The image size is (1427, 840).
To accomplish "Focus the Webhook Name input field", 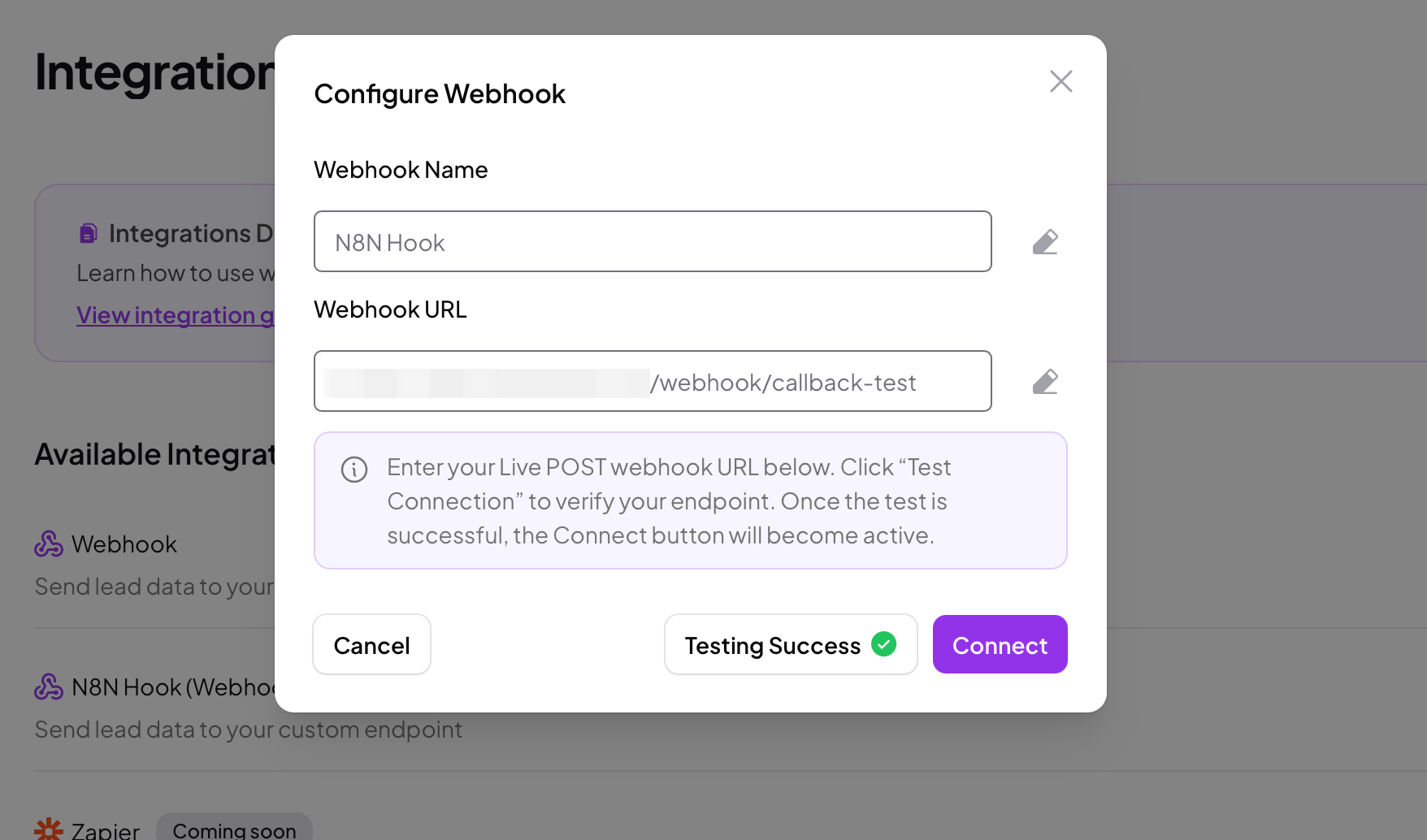I will coord(653,241).
